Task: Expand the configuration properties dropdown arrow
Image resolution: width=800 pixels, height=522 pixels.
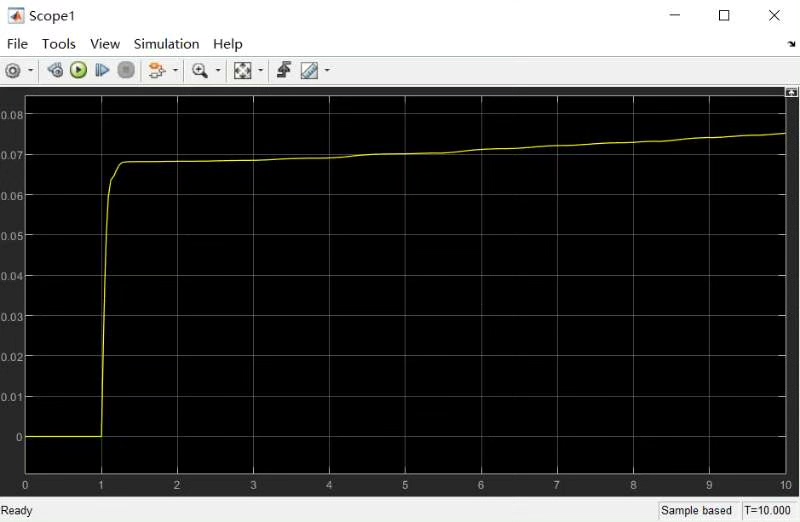Action: (x=31, y=70)
